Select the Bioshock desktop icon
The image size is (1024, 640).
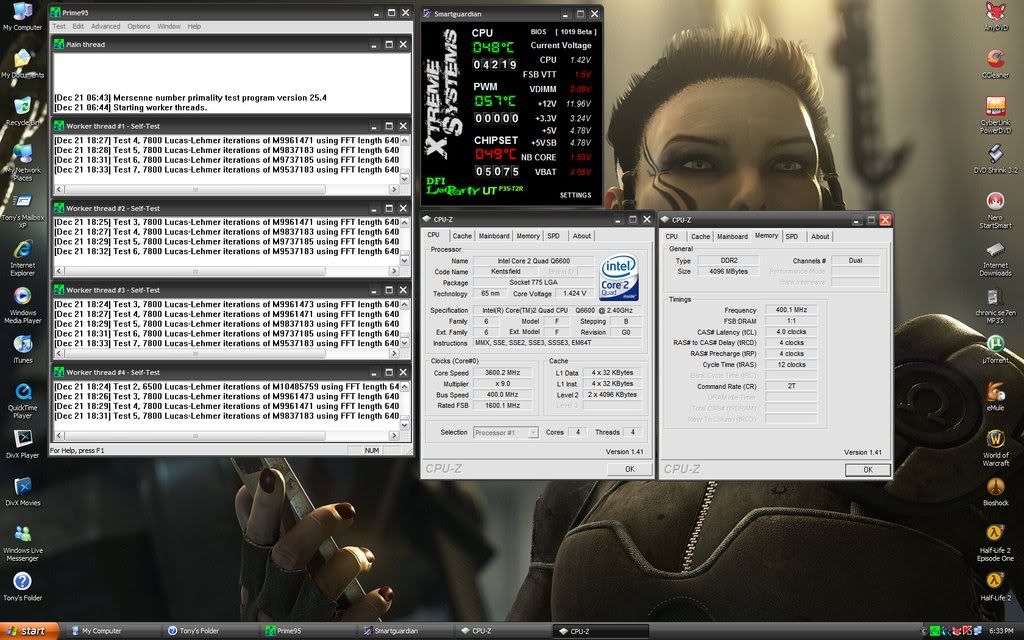[x=995, y=492]
